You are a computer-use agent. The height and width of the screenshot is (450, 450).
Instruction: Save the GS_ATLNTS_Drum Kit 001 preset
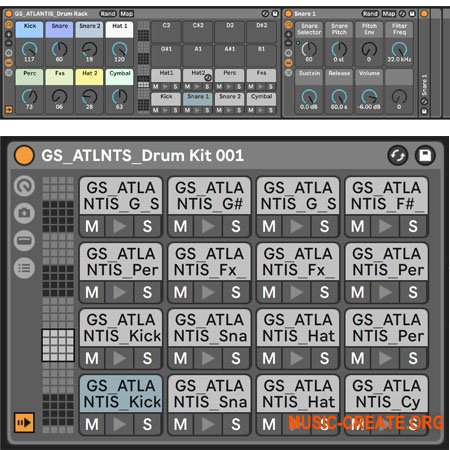click(425, 156)
